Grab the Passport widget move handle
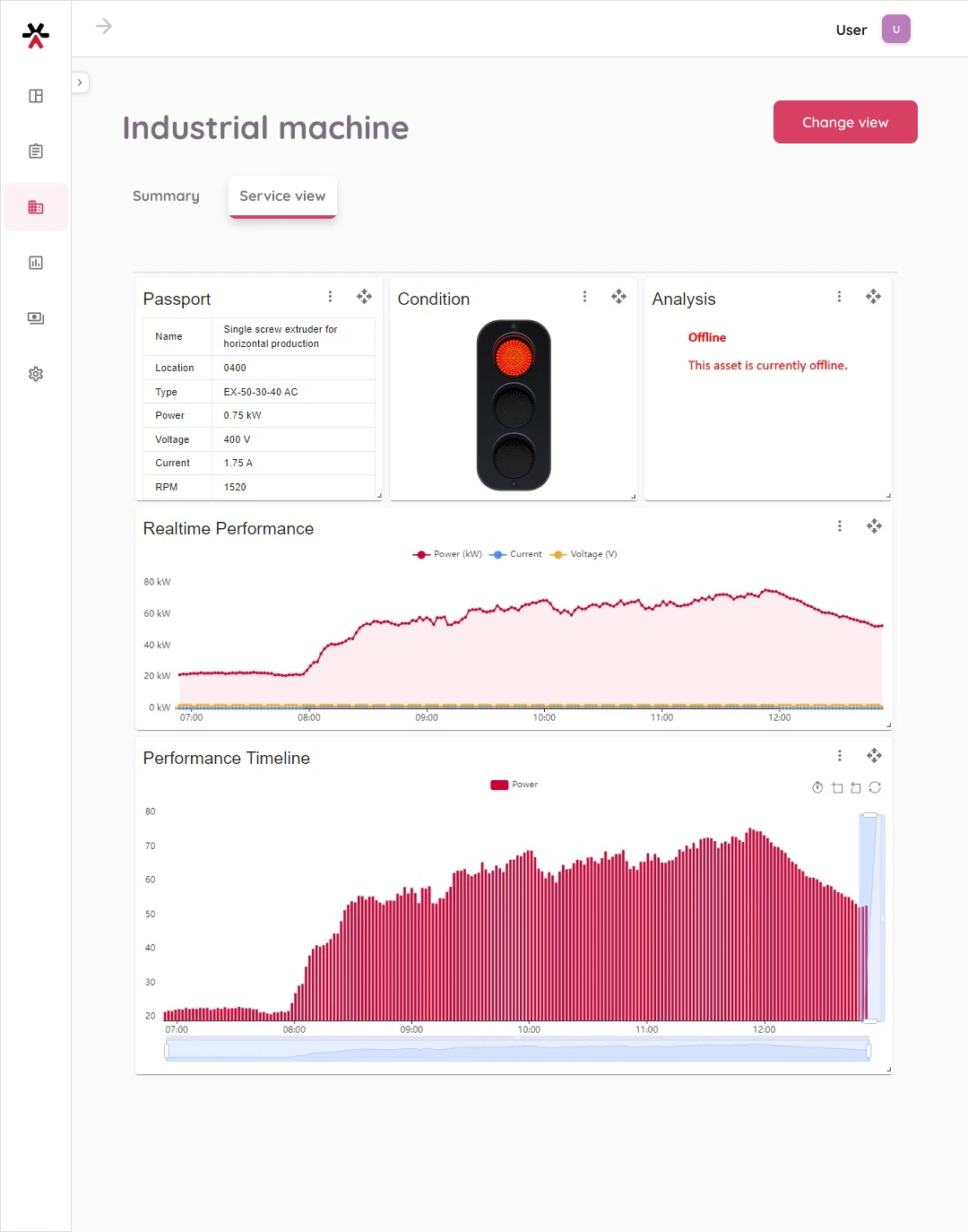968x1232 pixels. (364, 297)
